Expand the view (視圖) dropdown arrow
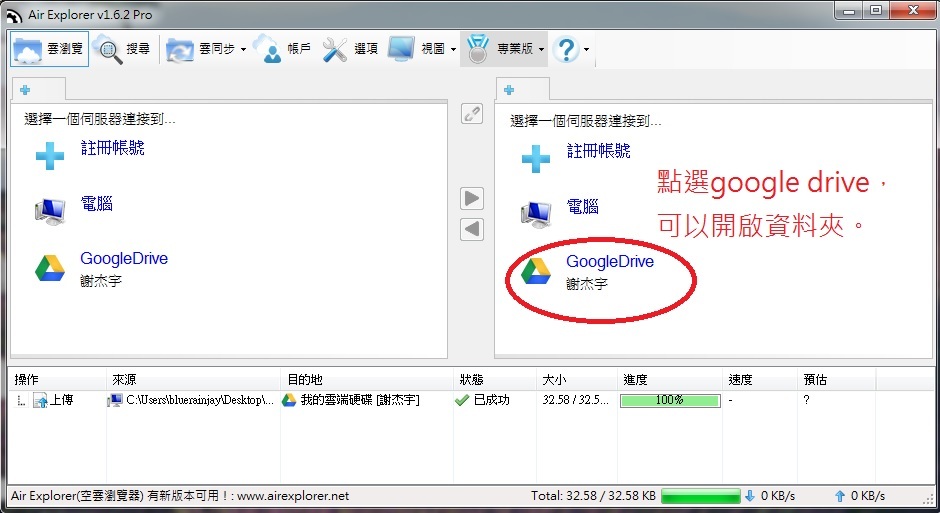Image resolution: width=940 pixels, height=513 pixels. click(x=453, y=49)
